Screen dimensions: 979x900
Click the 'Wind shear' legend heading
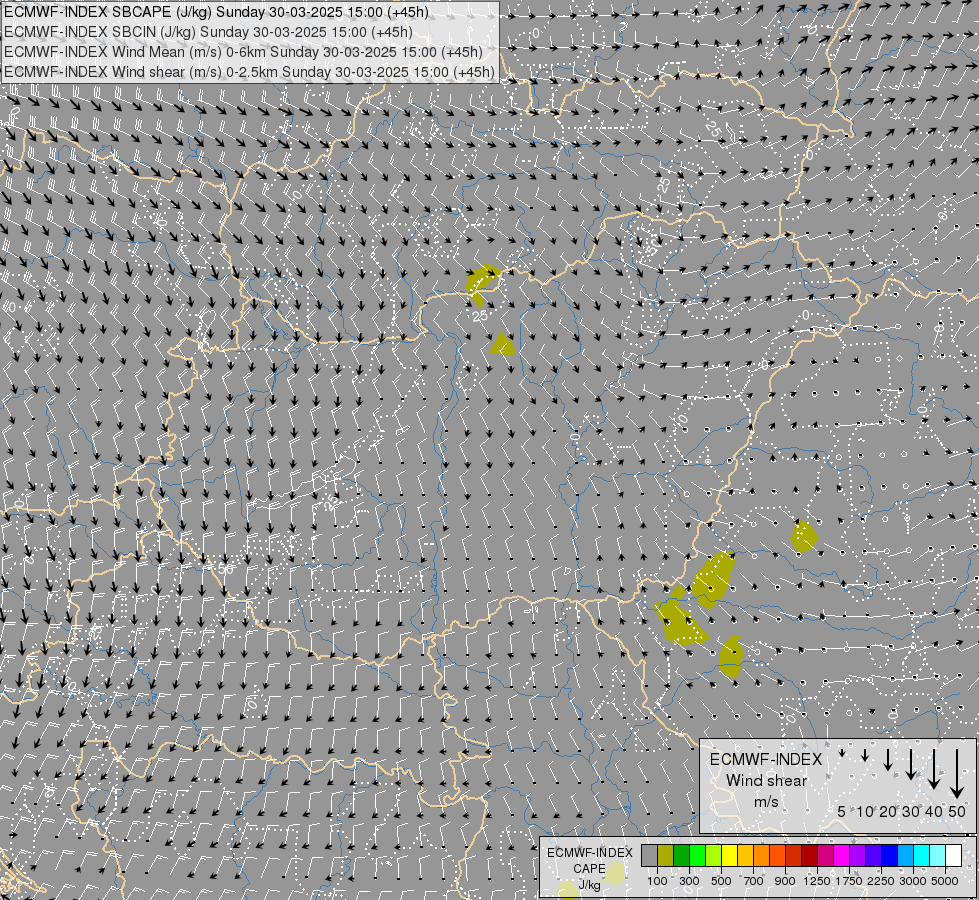(766, 781)
